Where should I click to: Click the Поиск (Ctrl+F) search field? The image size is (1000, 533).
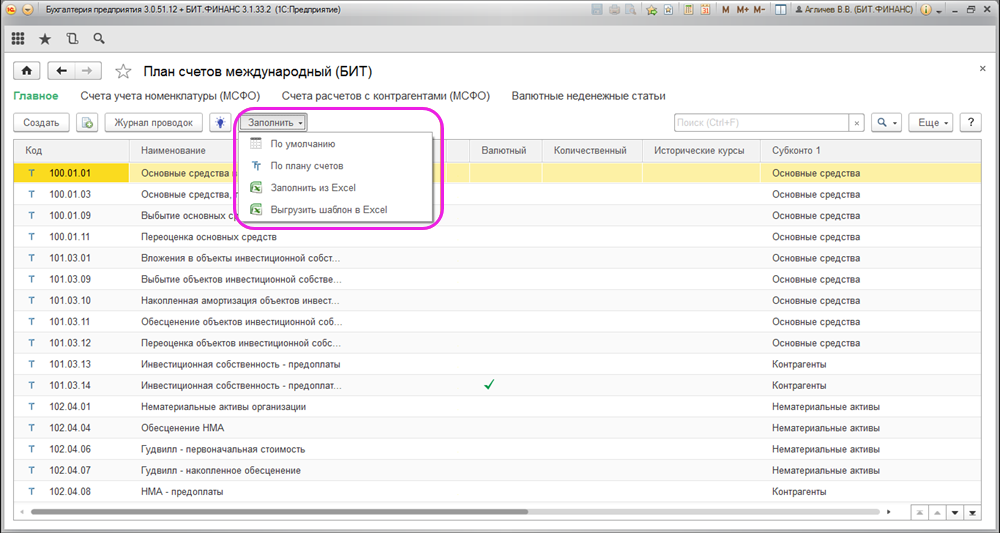click(x=760, y=122)
